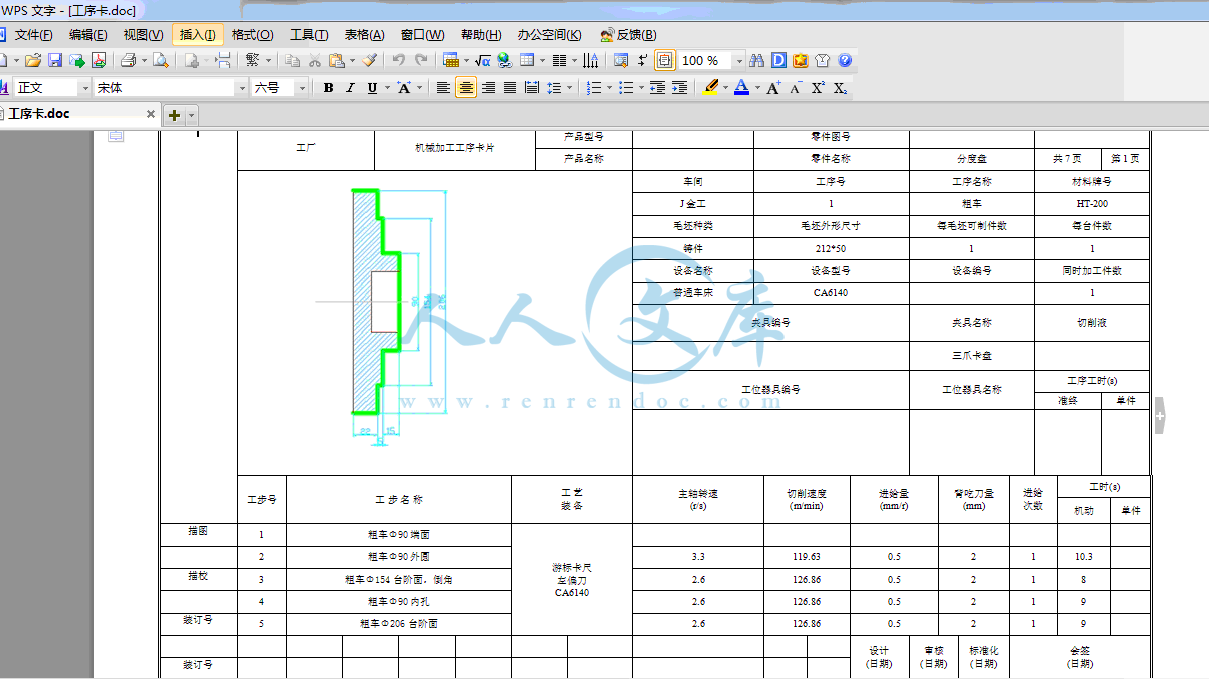Expand the font color dropdown arrow
1209x679 pixels.
pyautogui.click(x=757, y=88)
